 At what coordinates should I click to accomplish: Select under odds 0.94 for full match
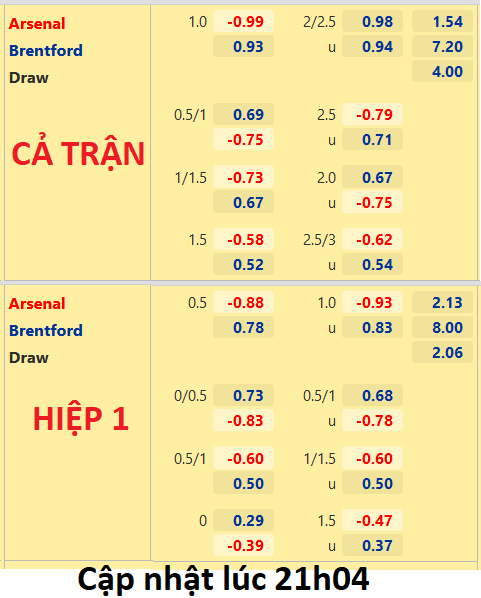coord(372,47)
